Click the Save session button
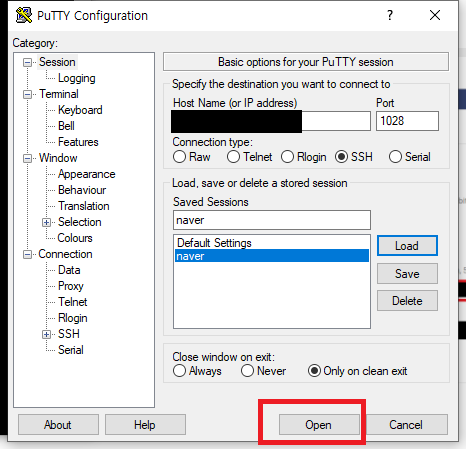466x449 pixels. pos(407,274)
